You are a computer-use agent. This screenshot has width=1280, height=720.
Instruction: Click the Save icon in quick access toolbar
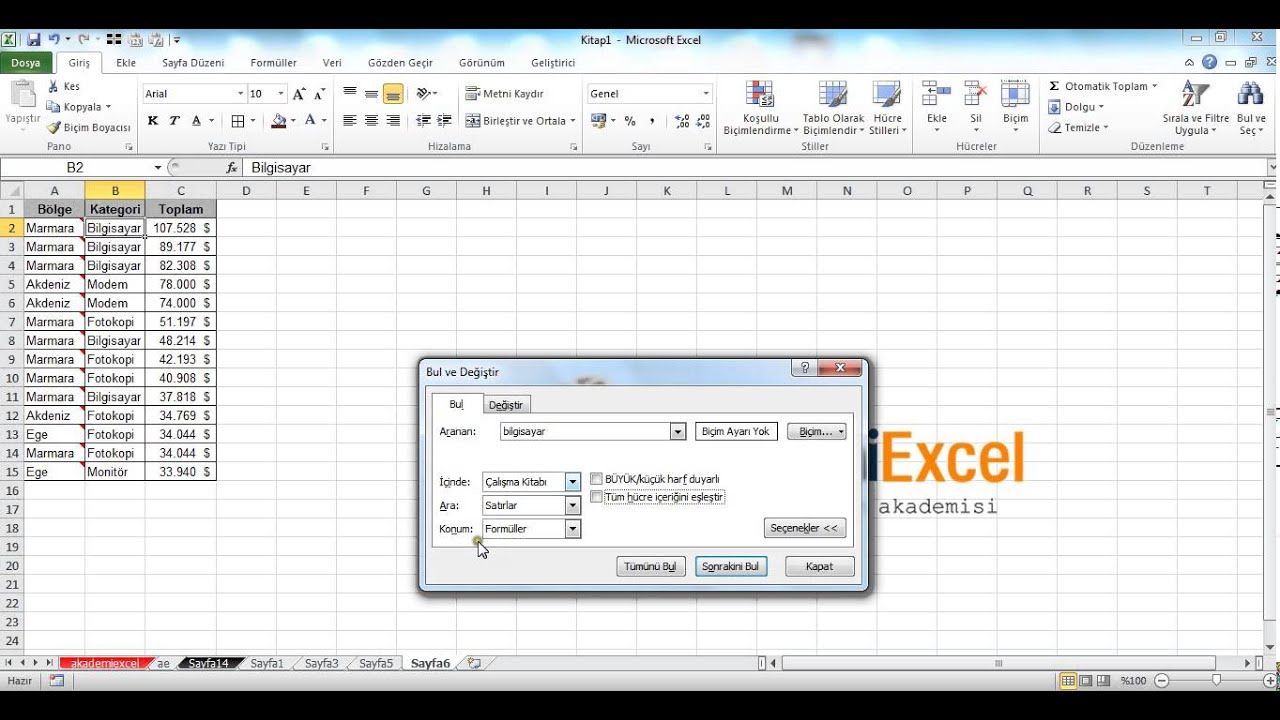pyautogui.click(x=33, y=40)
